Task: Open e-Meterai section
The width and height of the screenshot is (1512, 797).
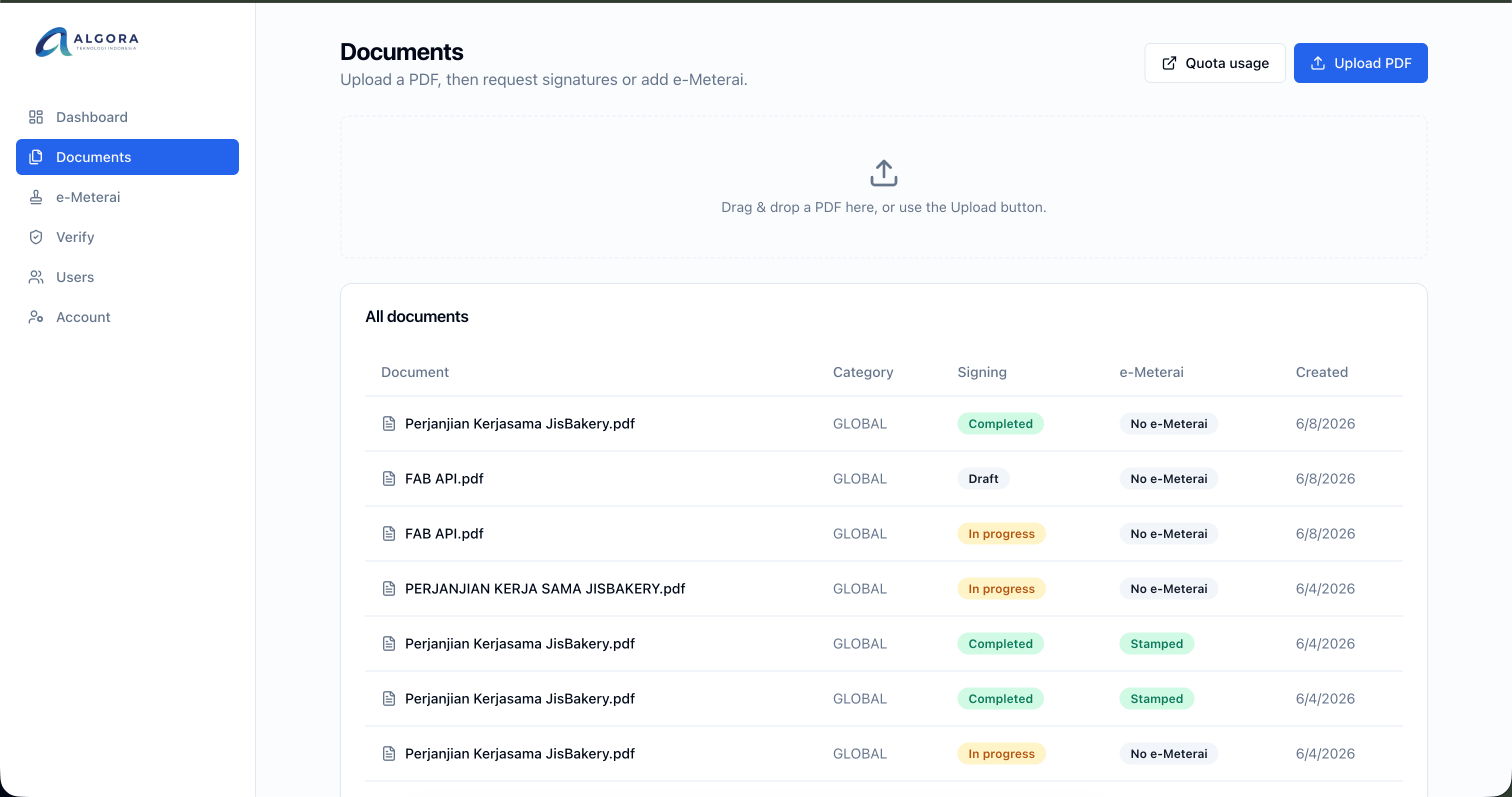Action: [127, 196]
